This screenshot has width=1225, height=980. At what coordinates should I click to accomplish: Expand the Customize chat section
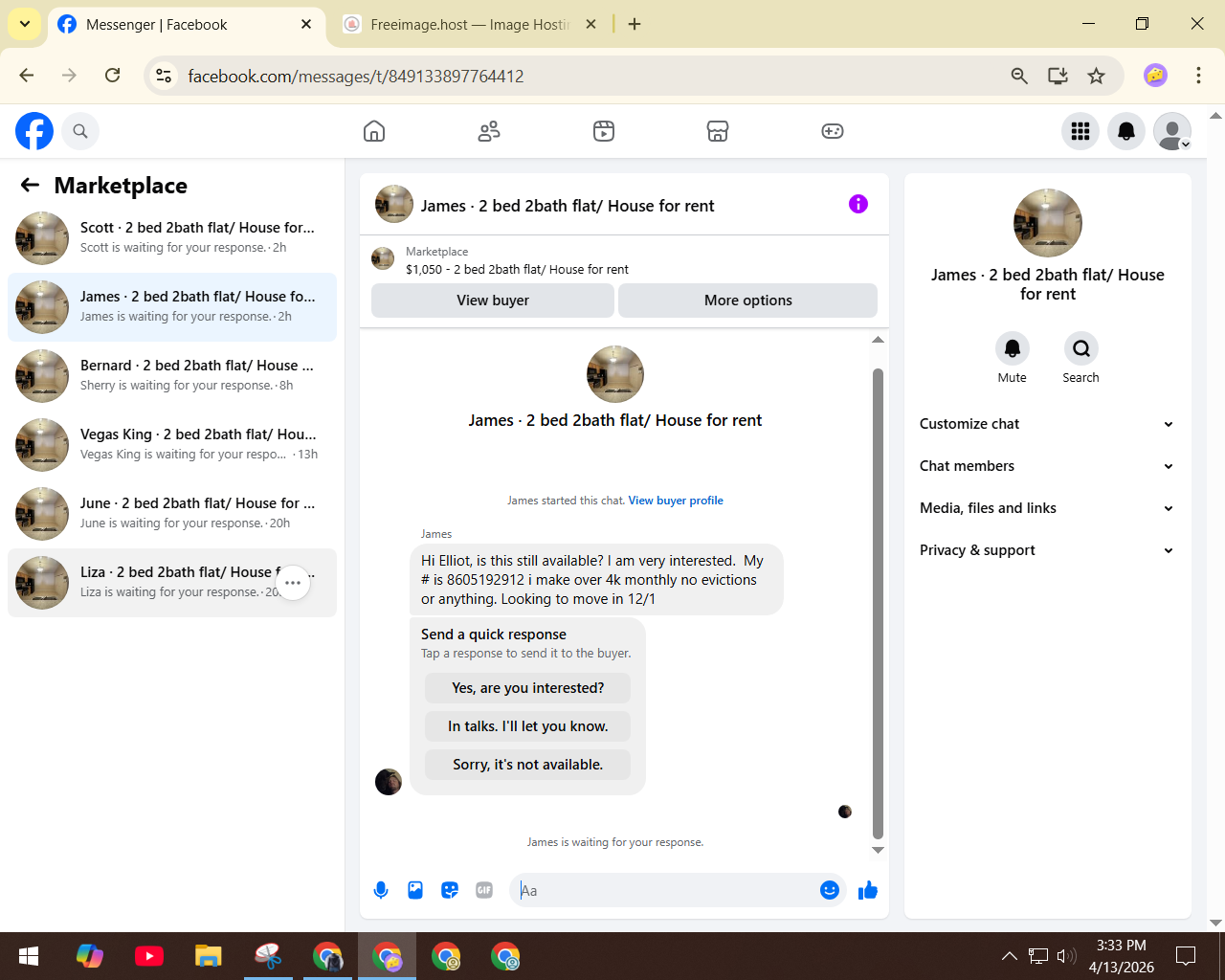(x=1047, y=424)
